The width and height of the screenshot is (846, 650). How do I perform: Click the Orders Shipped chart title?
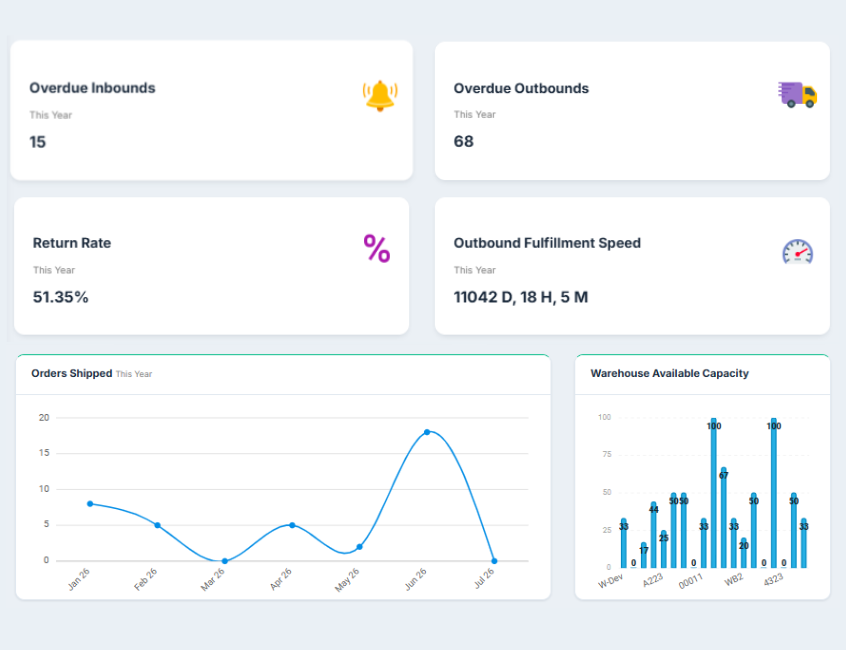click(x=72, y=373)
